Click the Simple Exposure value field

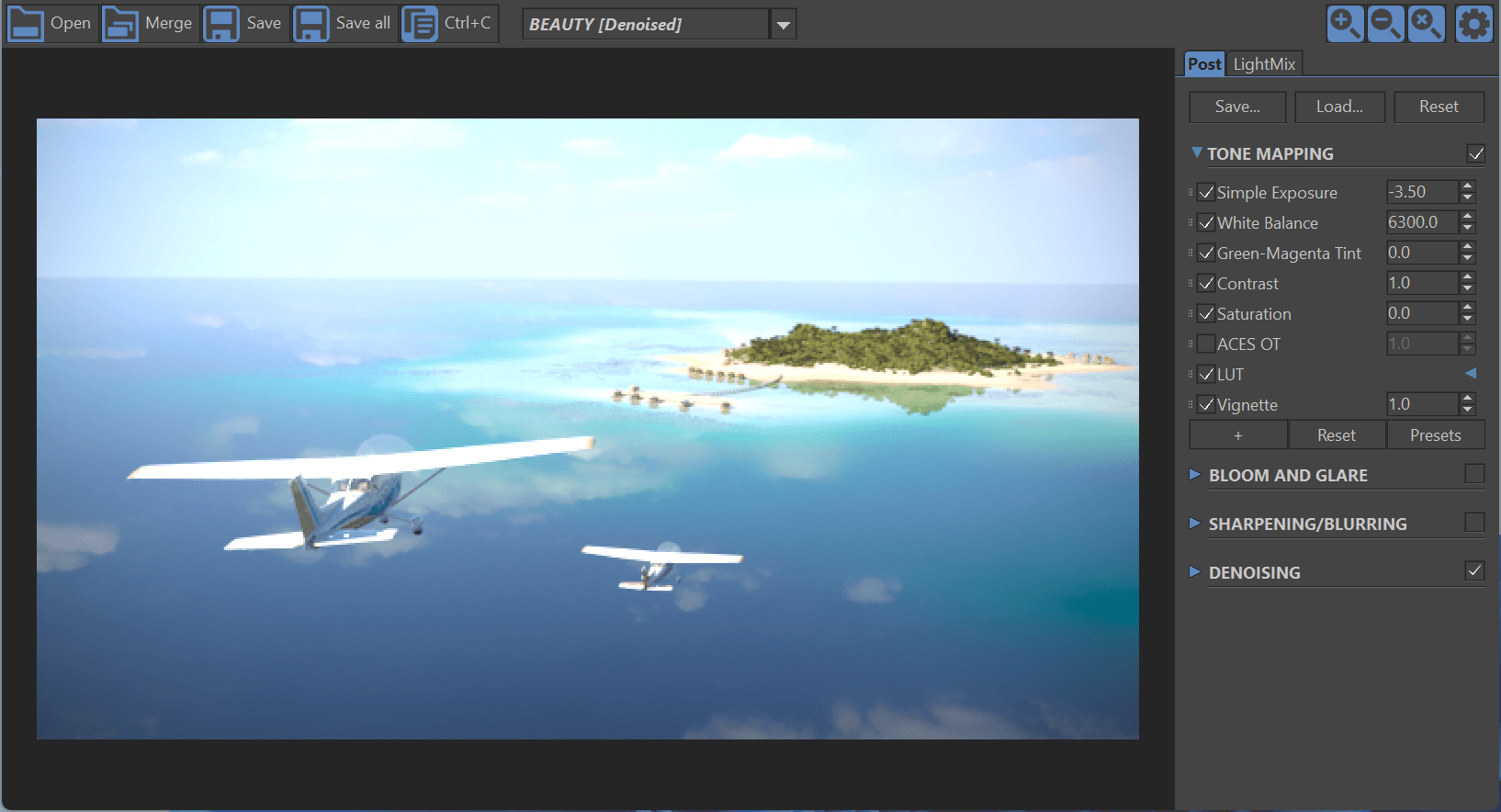coord(1421,192)
